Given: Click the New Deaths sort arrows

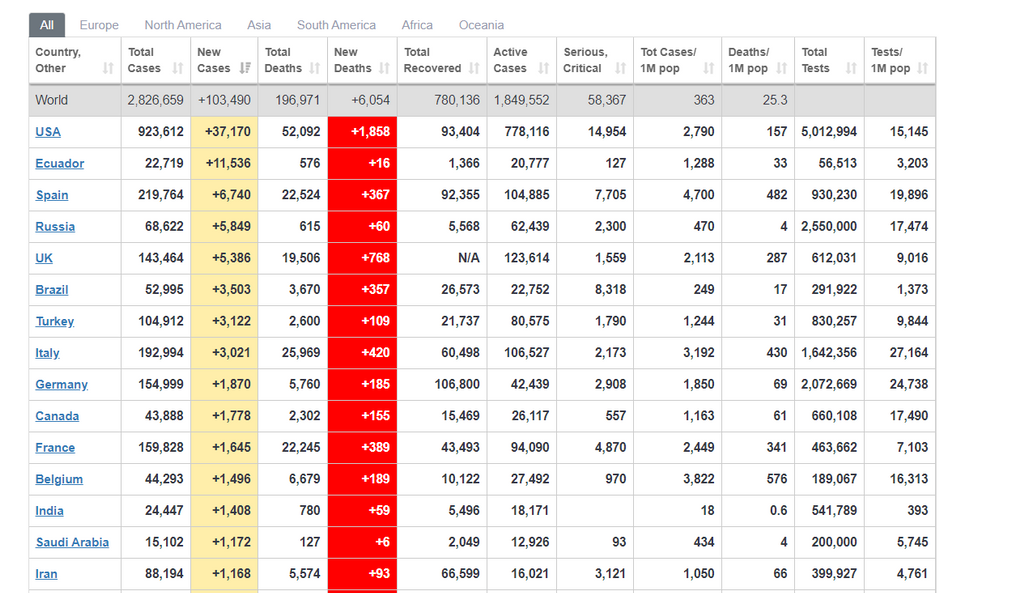Looking at the screenshot, I should point(384,68).
